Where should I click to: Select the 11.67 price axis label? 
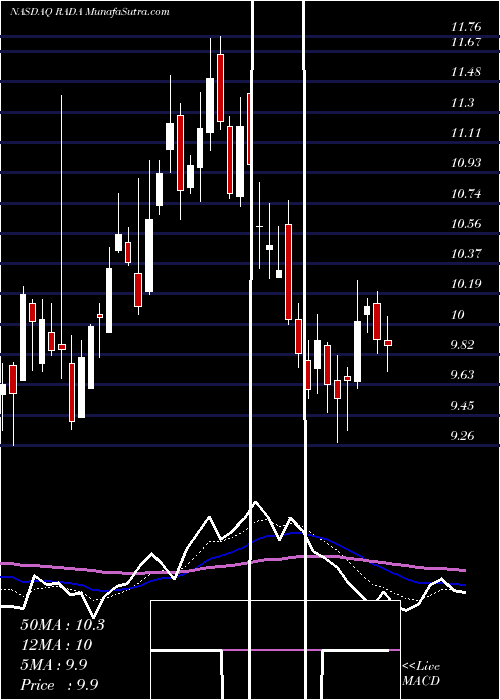point(466,42)
